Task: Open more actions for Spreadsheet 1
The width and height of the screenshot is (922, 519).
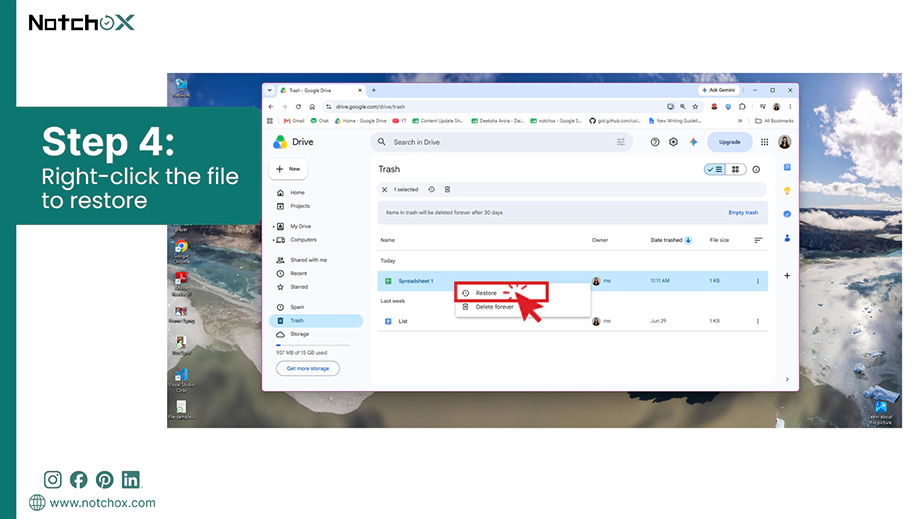Action: (757, 281)
